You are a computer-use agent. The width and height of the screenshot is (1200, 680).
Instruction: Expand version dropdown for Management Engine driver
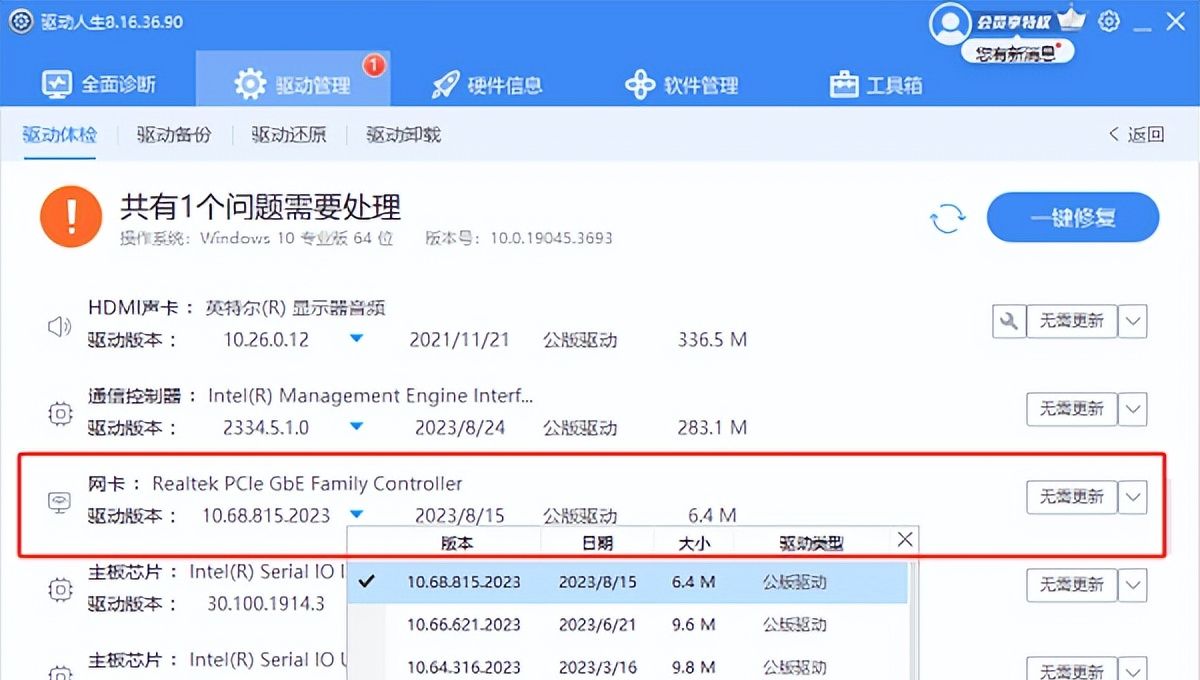coord(357,427)
